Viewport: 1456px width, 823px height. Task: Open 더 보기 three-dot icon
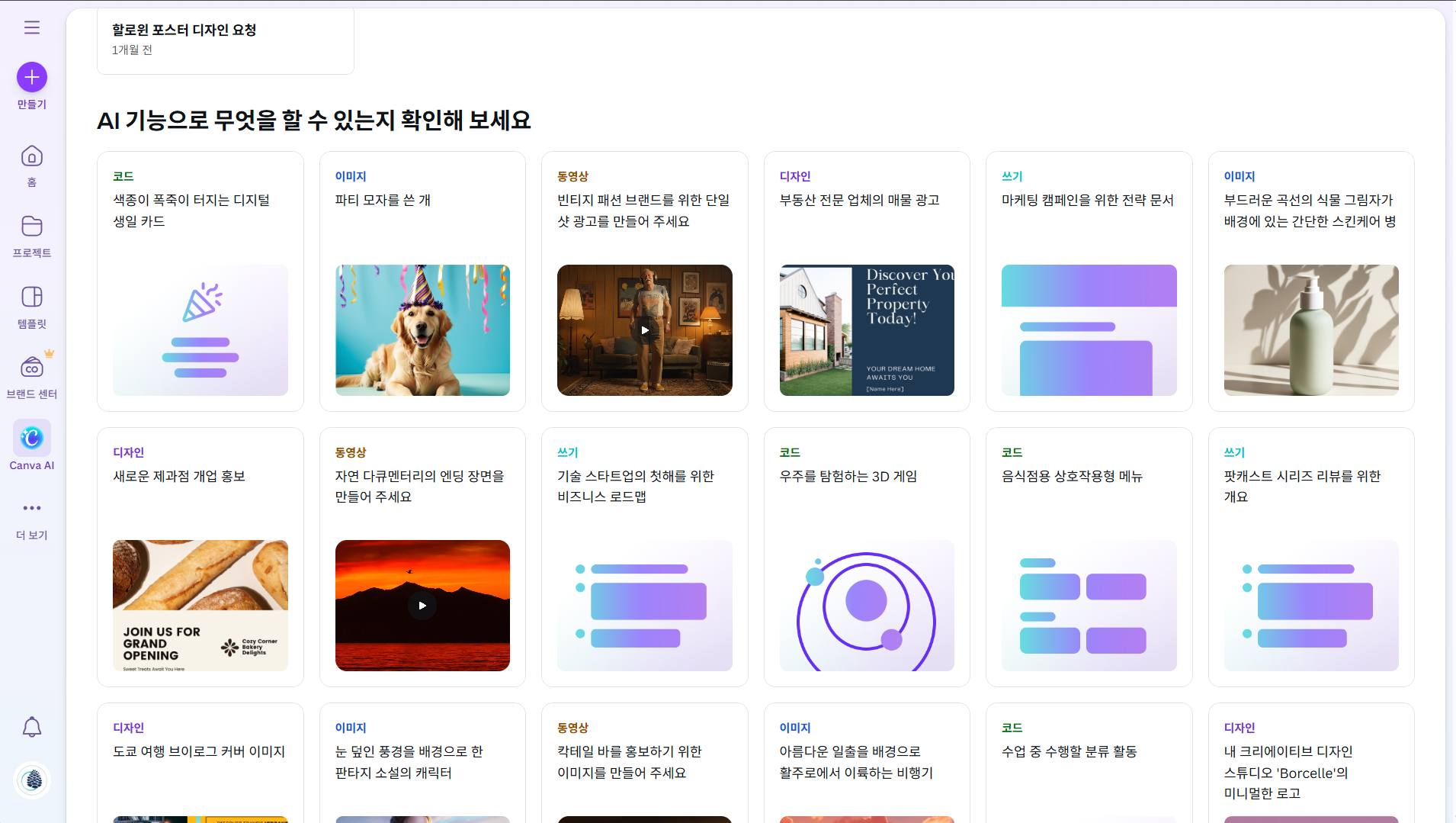click(32, 508)
